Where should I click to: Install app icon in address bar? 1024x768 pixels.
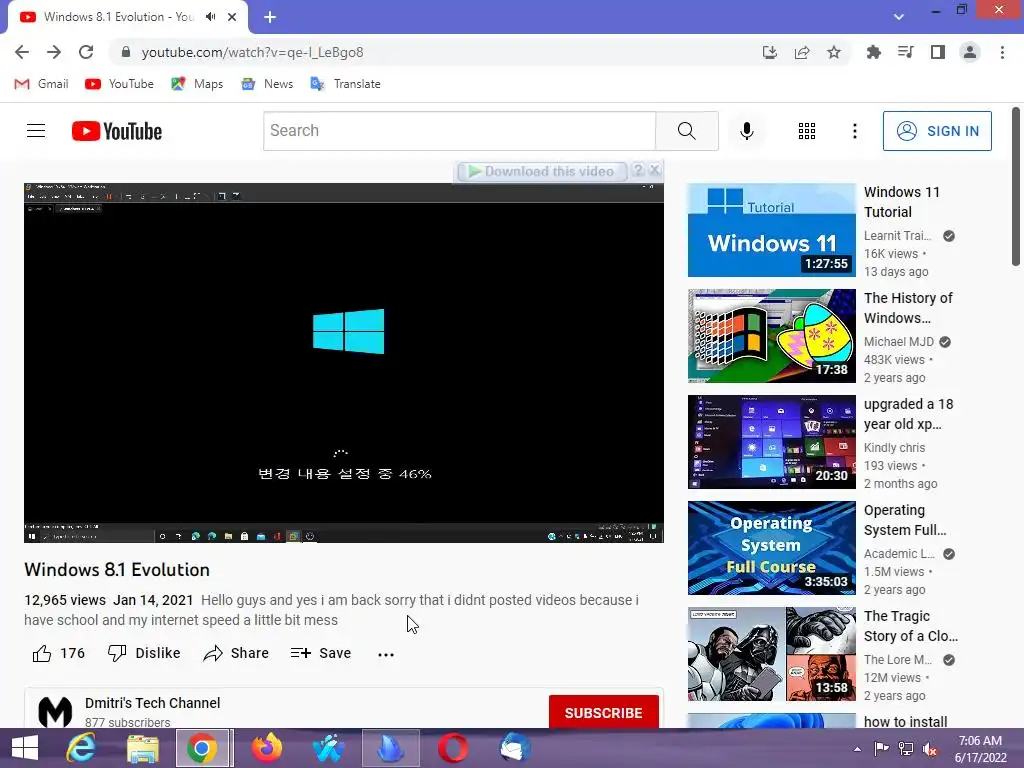pyautogui.click(x=770, y=52)
